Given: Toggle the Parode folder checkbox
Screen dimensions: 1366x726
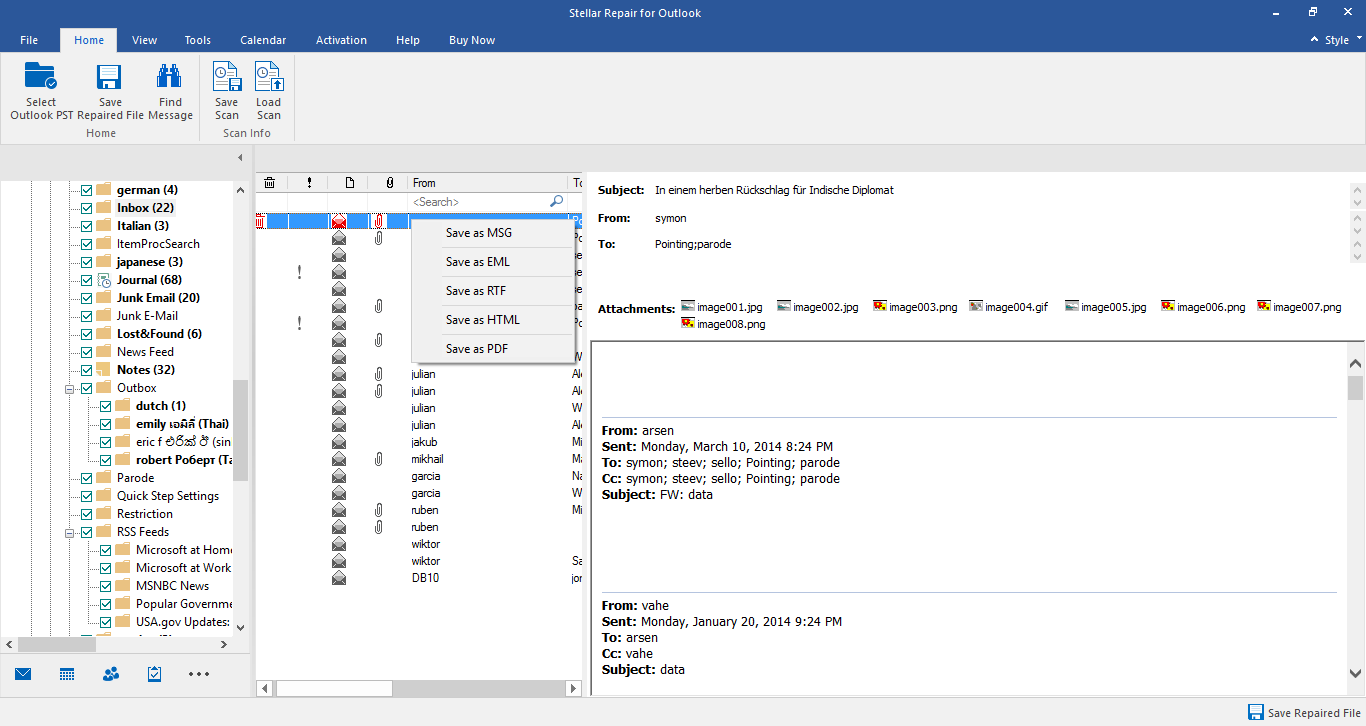Looking at the screenshot, I should tap(86, 478).
